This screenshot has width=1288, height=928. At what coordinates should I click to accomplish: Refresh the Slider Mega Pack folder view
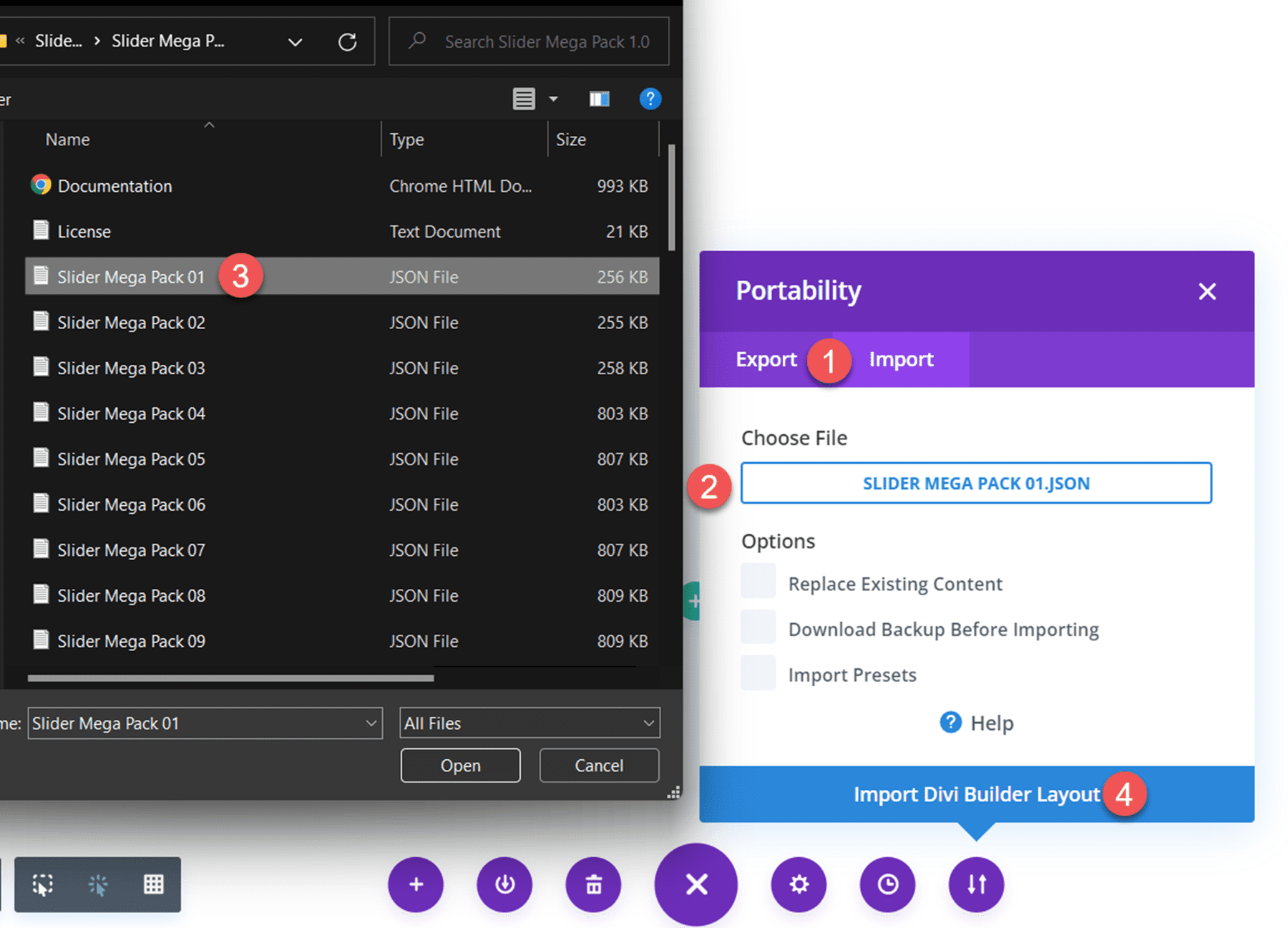point(348,41)
